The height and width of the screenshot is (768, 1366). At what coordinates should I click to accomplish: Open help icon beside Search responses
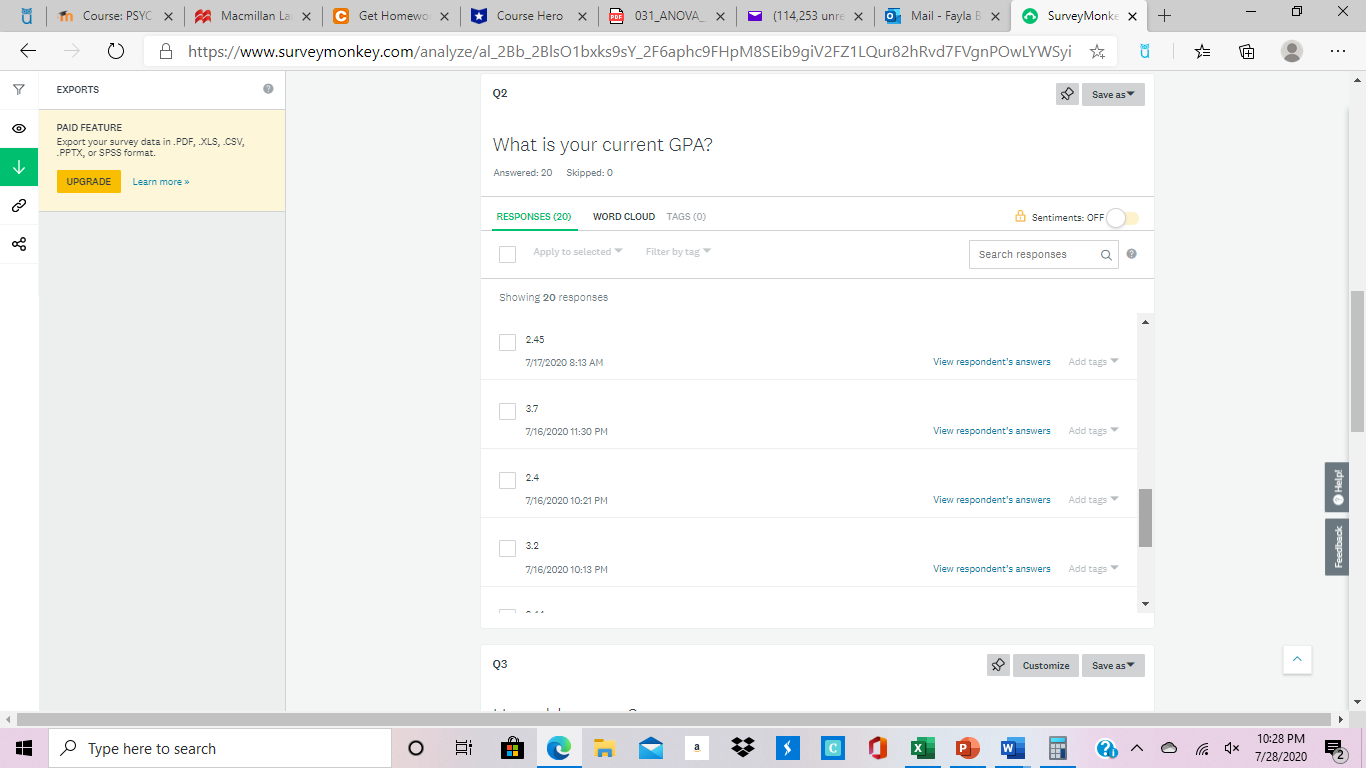tap(1132, 254)
